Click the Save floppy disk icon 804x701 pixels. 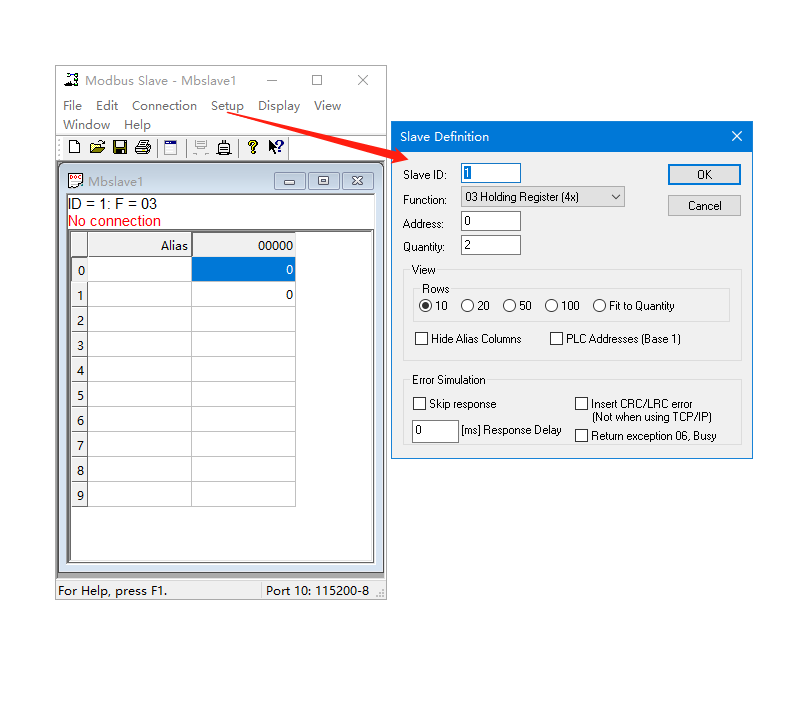tap(120, 148)
